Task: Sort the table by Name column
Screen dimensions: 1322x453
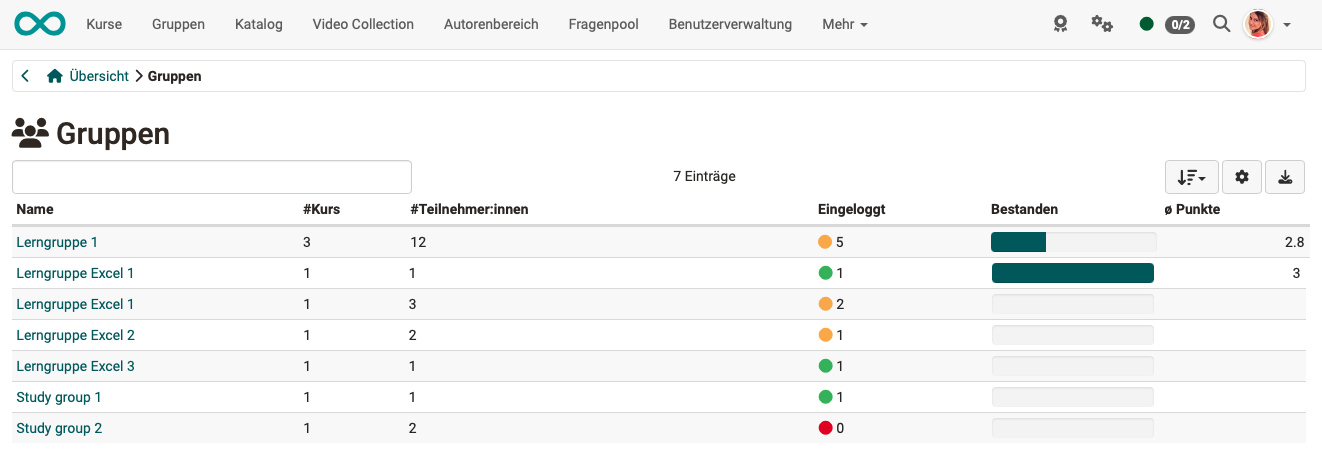Action: tap(35, 209)
